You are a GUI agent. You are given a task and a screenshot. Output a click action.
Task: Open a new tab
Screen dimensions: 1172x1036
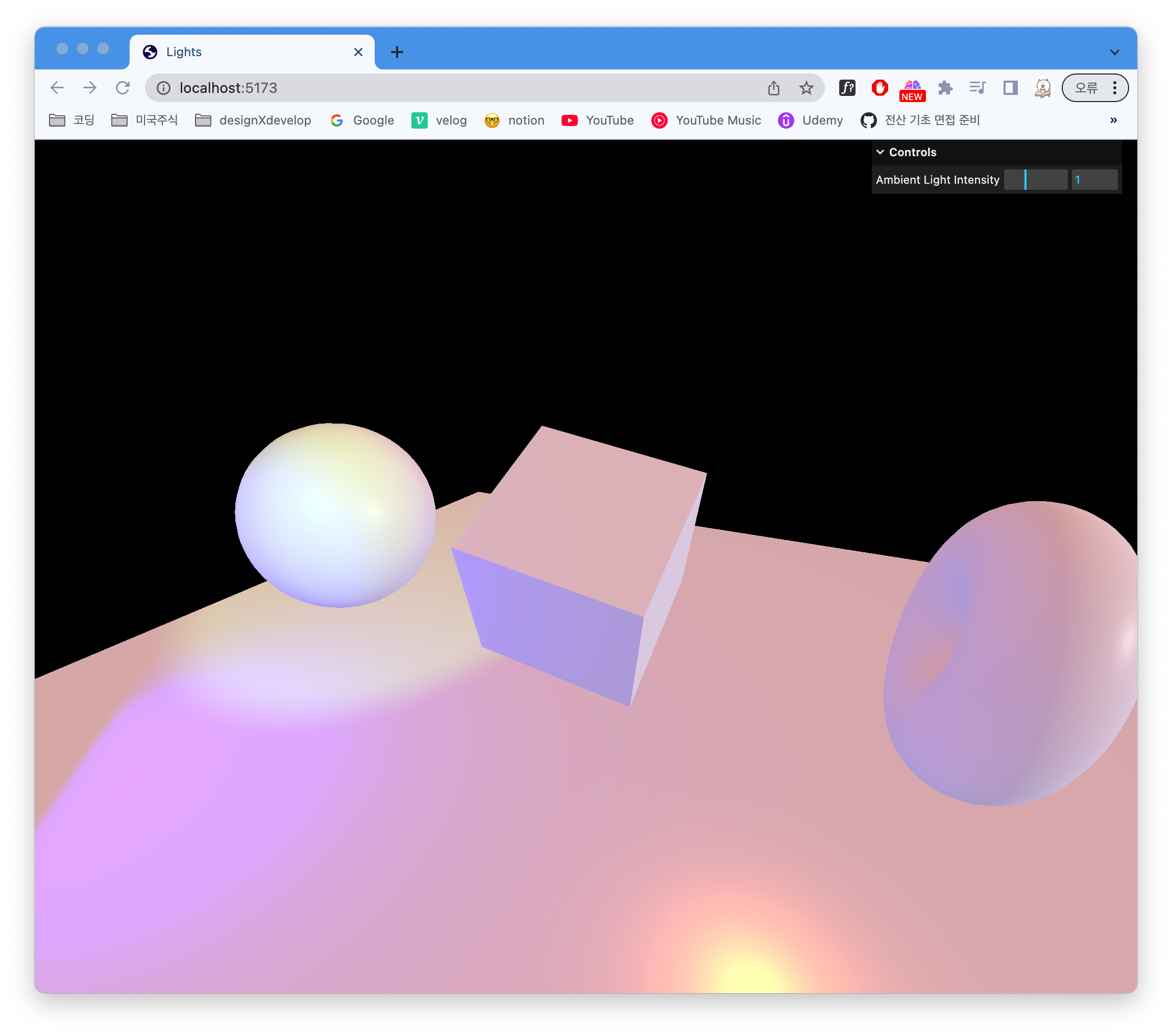pos(397,52)
